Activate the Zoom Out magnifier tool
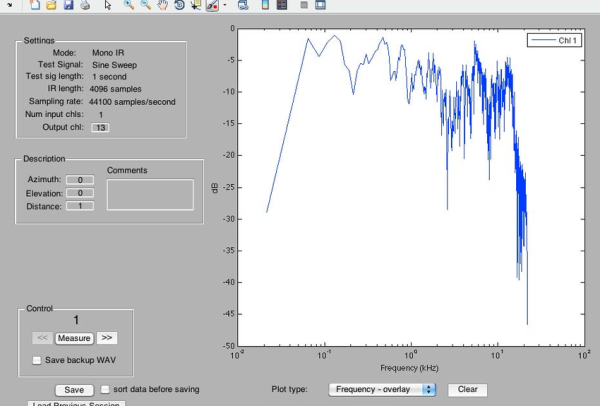The height and width of the screenshot is (406, 600). point(146,6)
